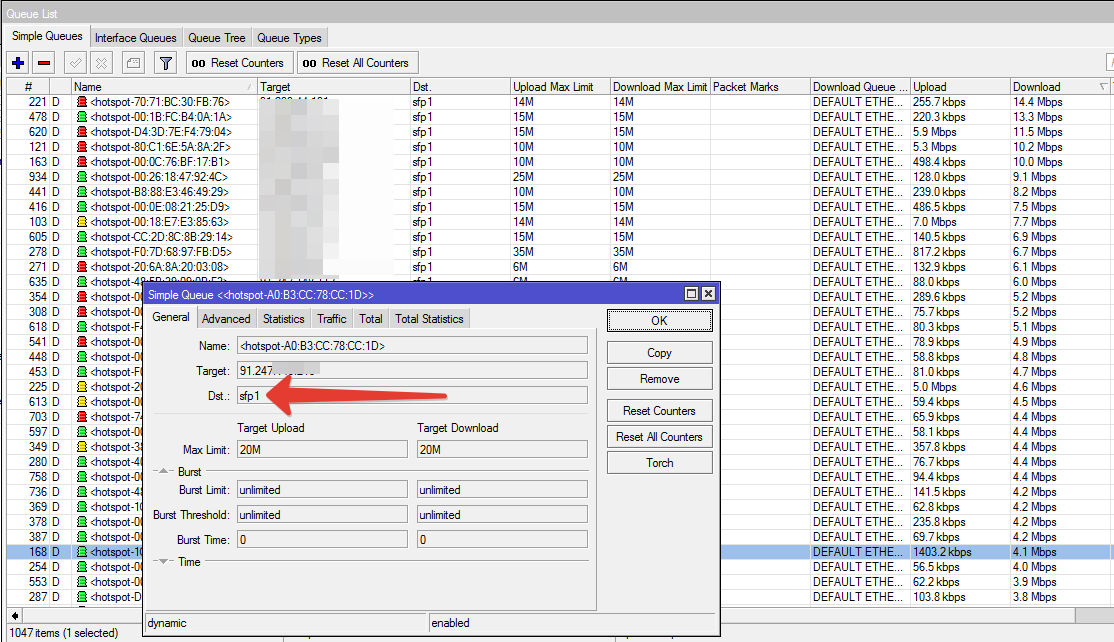1114x642 pixels.
Task: Click Reset All Counters in the dialog
Action: coord(659,437)
